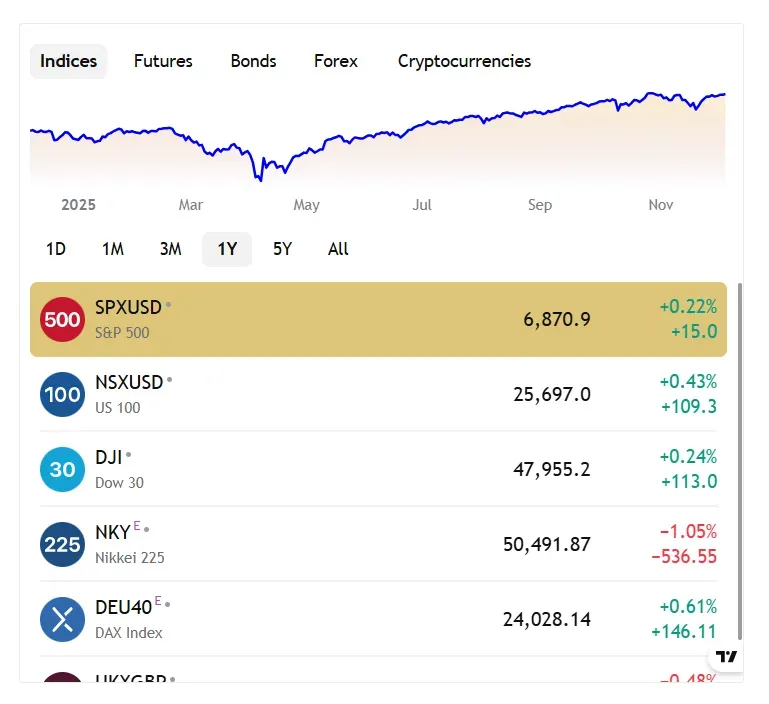The image size is (769, 704).
Task: Click the DAX Index icon
Action: [x=62, y=620]
